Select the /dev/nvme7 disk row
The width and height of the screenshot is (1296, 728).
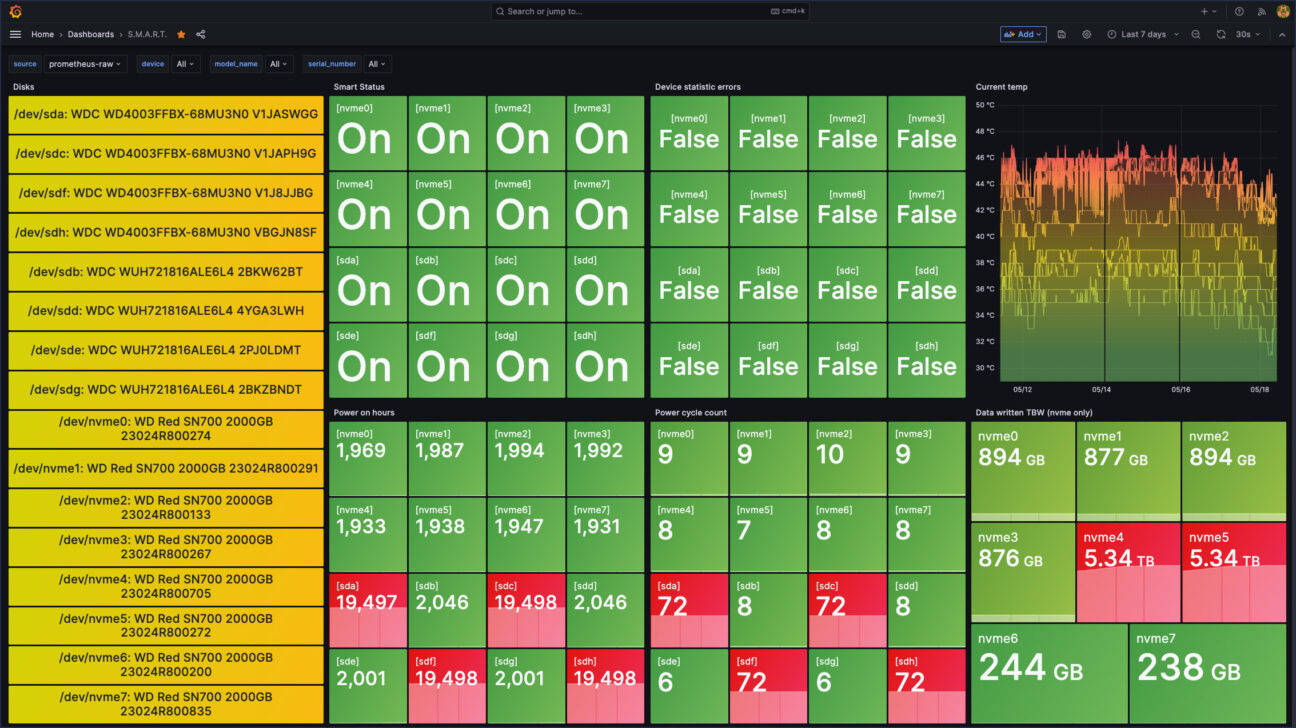(x=166, y=704)
